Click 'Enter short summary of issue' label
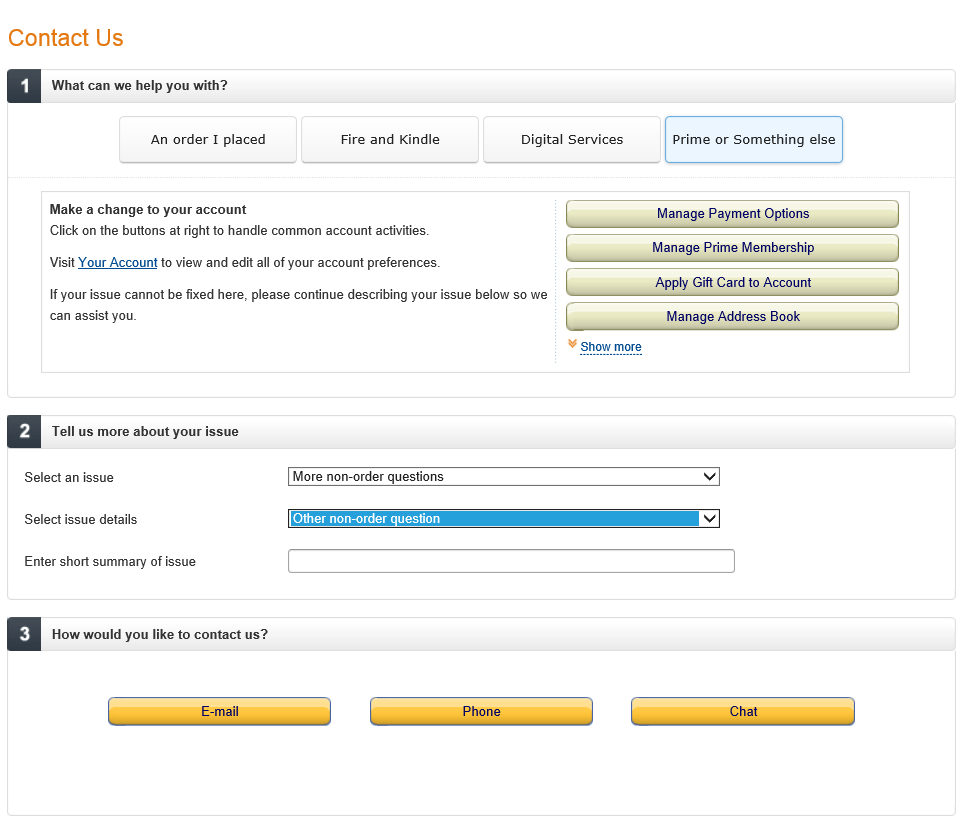 point(110,562)
